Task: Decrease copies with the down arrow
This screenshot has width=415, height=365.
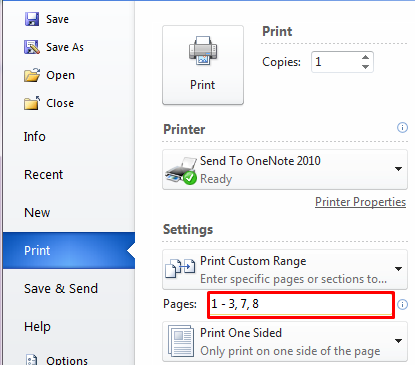Action: (x=365, y=67)
